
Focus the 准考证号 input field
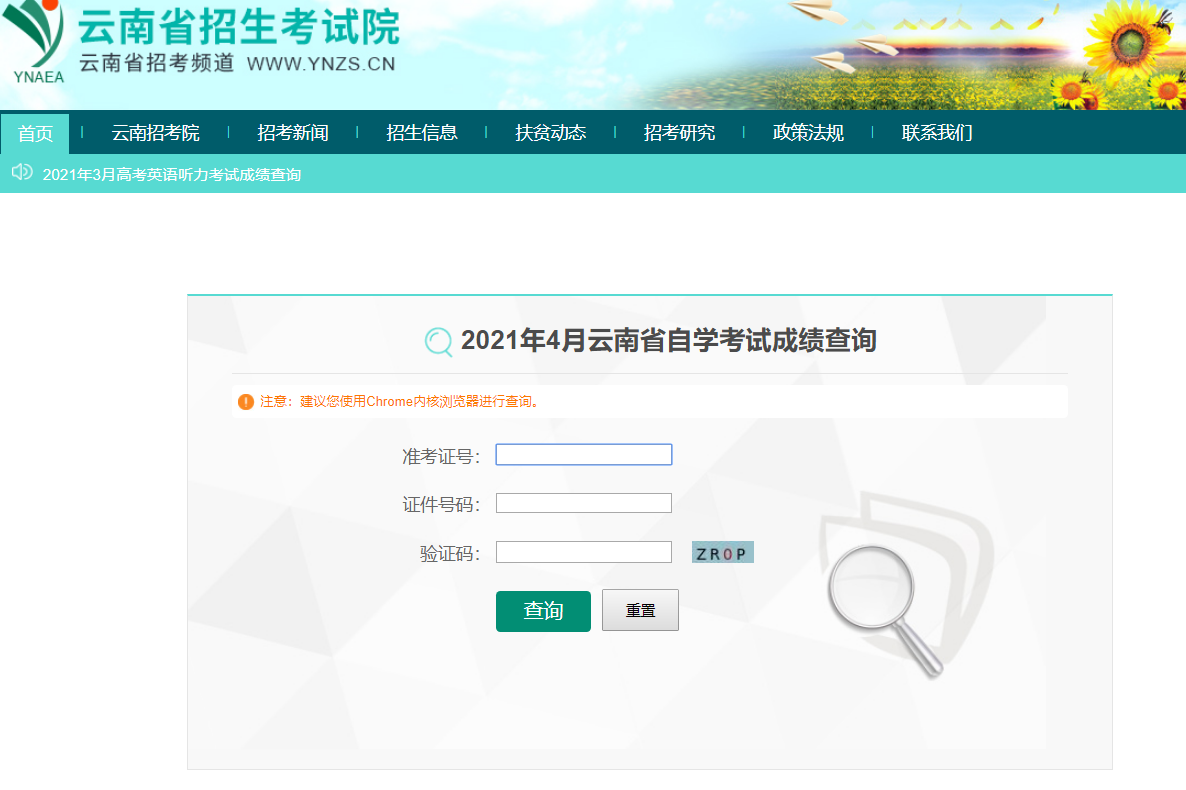(x=583, y=455)
